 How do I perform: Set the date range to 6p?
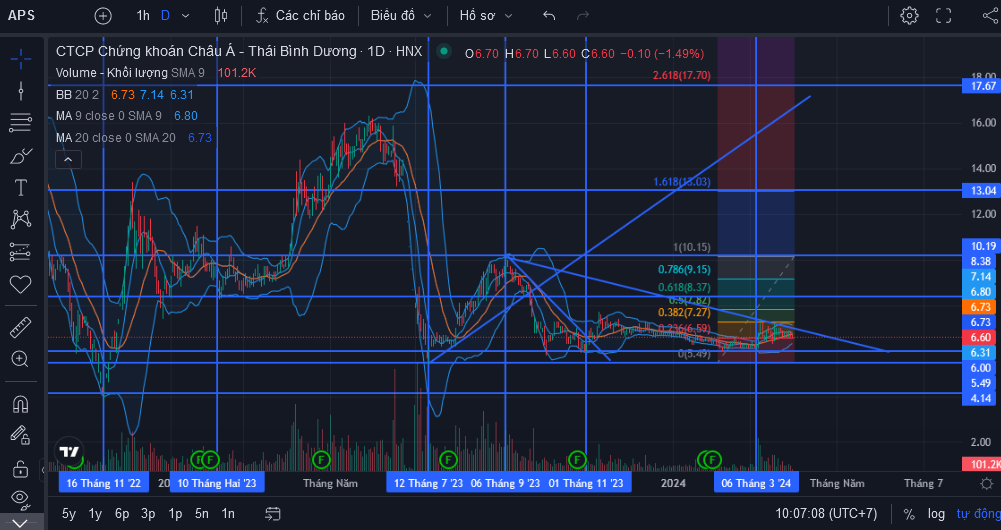click(x=122, y=513)
